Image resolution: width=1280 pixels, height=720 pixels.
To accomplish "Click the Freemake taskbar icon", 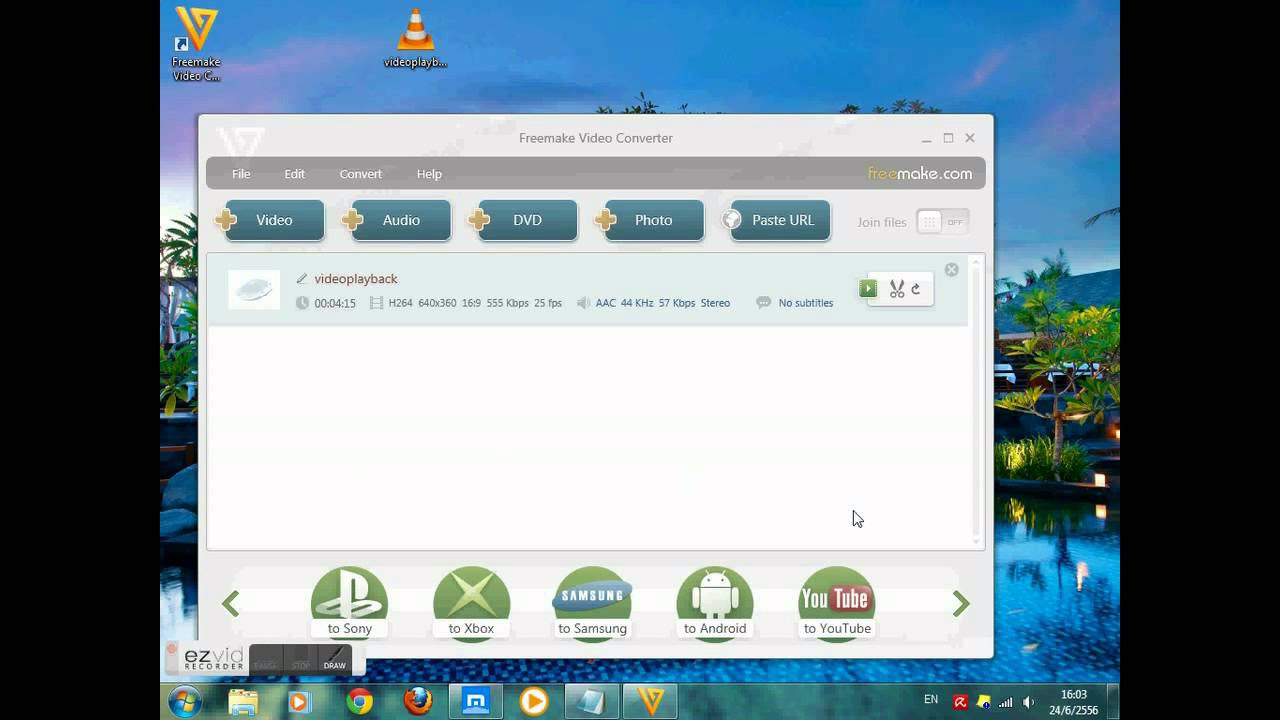I will 651,702.
